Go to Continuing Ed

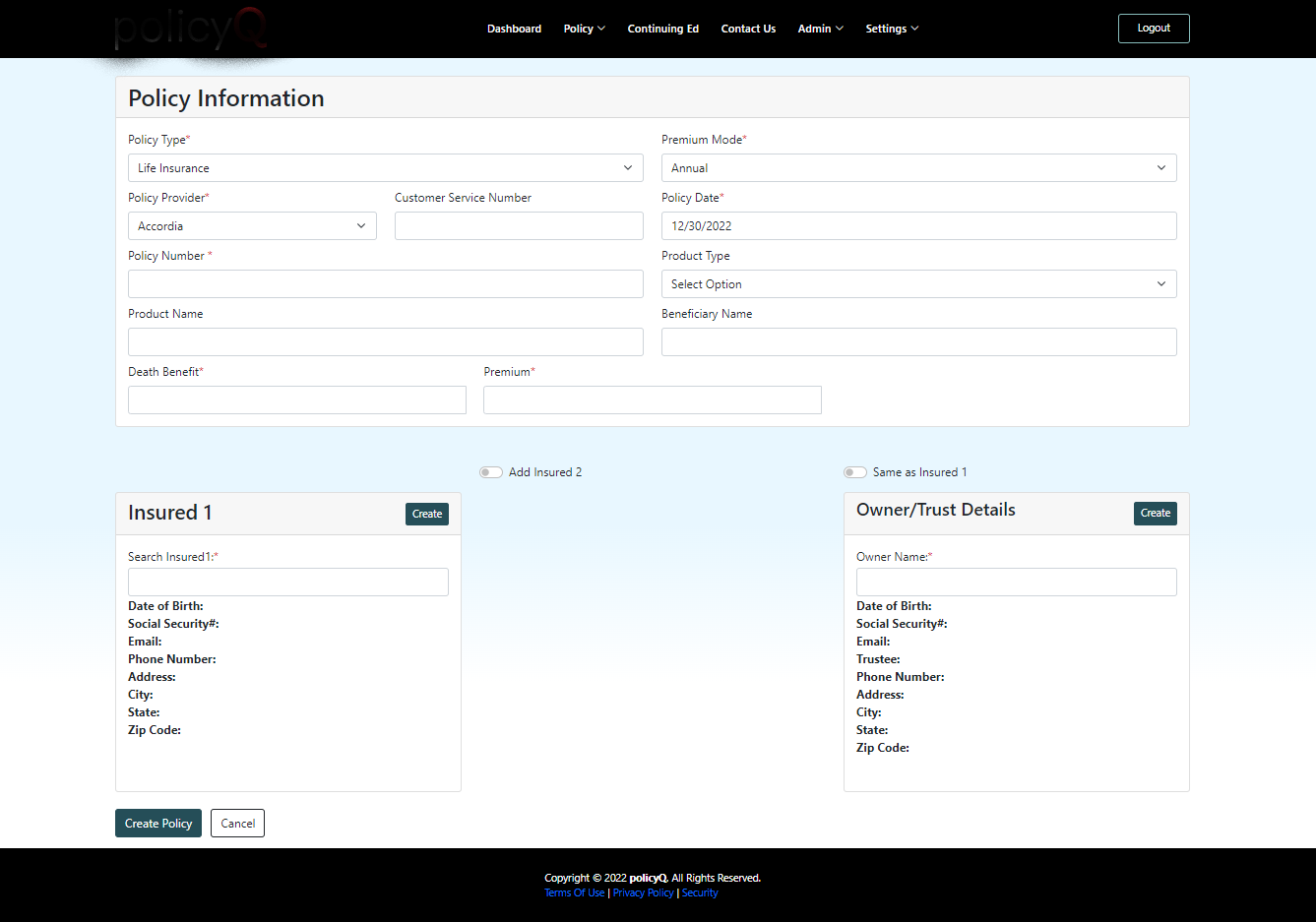click(x=663, y=29)
